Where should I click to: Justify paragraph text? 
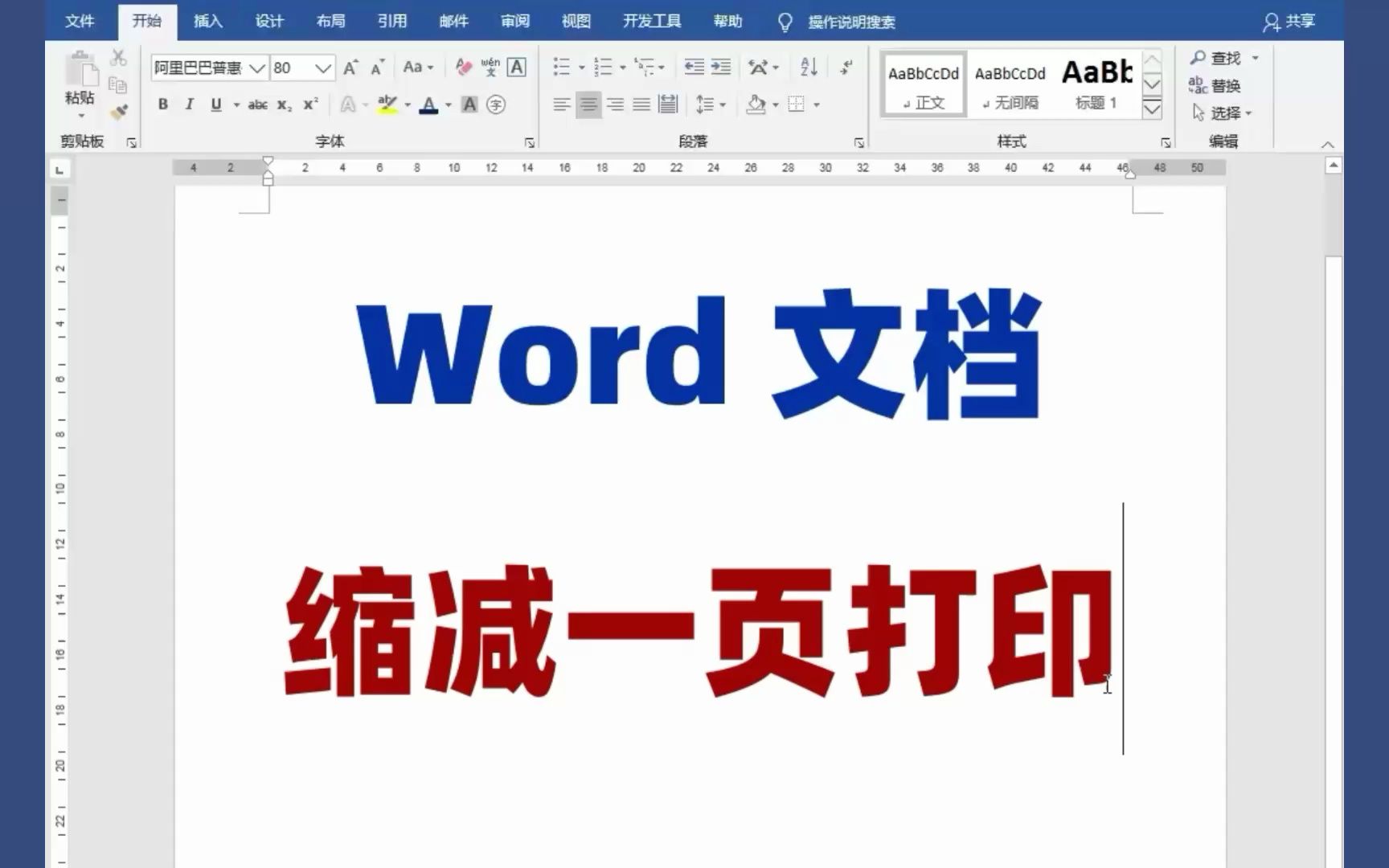coord(641,104)
